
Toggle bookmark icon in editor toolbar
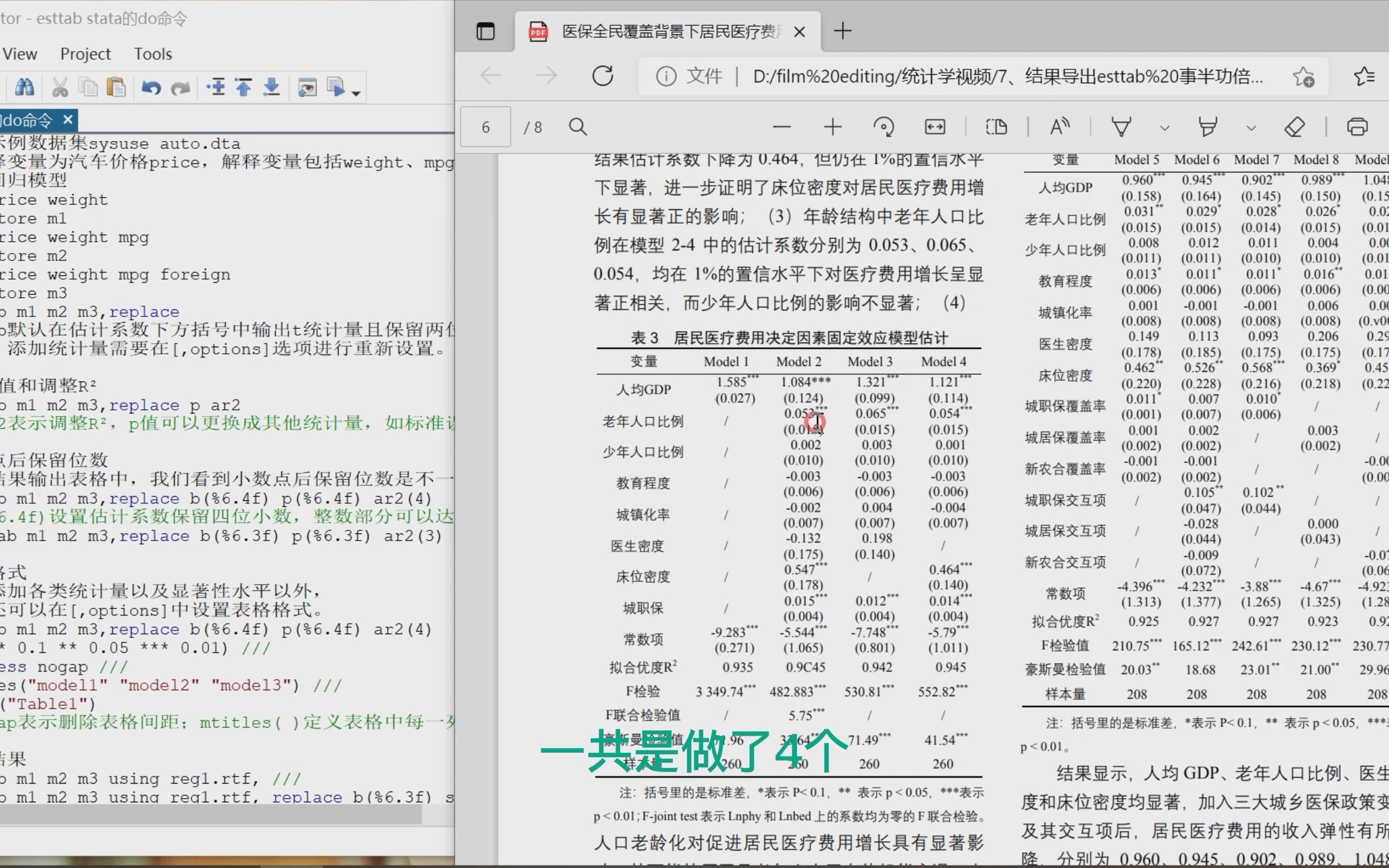coord(215,88)
